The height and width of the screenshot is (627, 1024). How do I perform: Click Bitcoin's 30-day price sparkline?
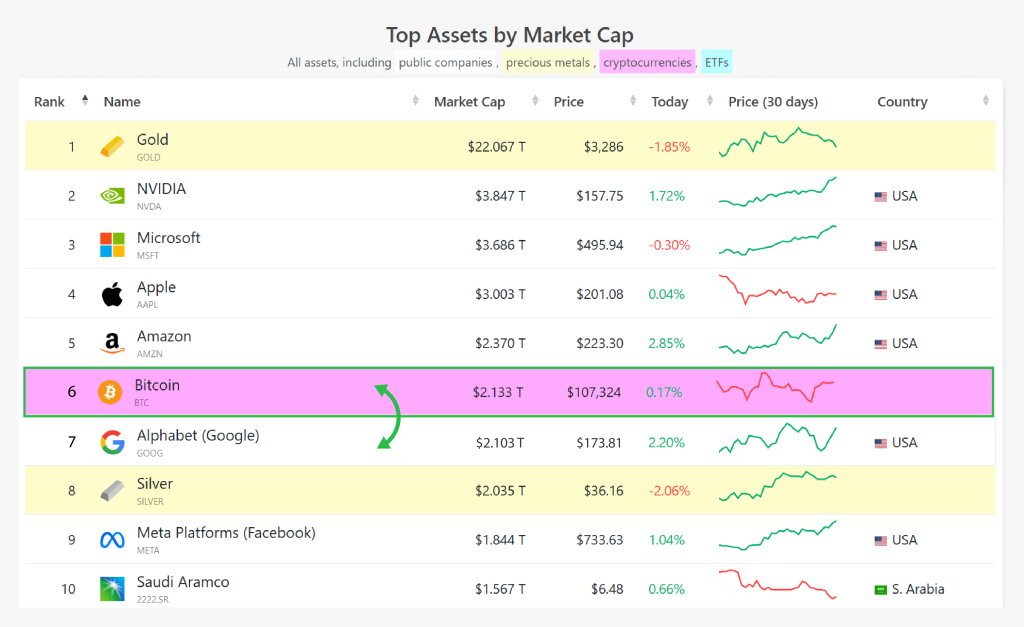click(x=775, y=387)
